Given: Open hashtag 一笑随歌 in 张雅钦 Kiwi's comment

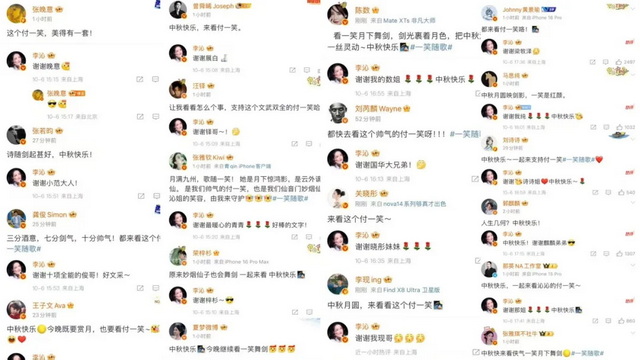Looking at the screenshot, I should coord(290,198).
